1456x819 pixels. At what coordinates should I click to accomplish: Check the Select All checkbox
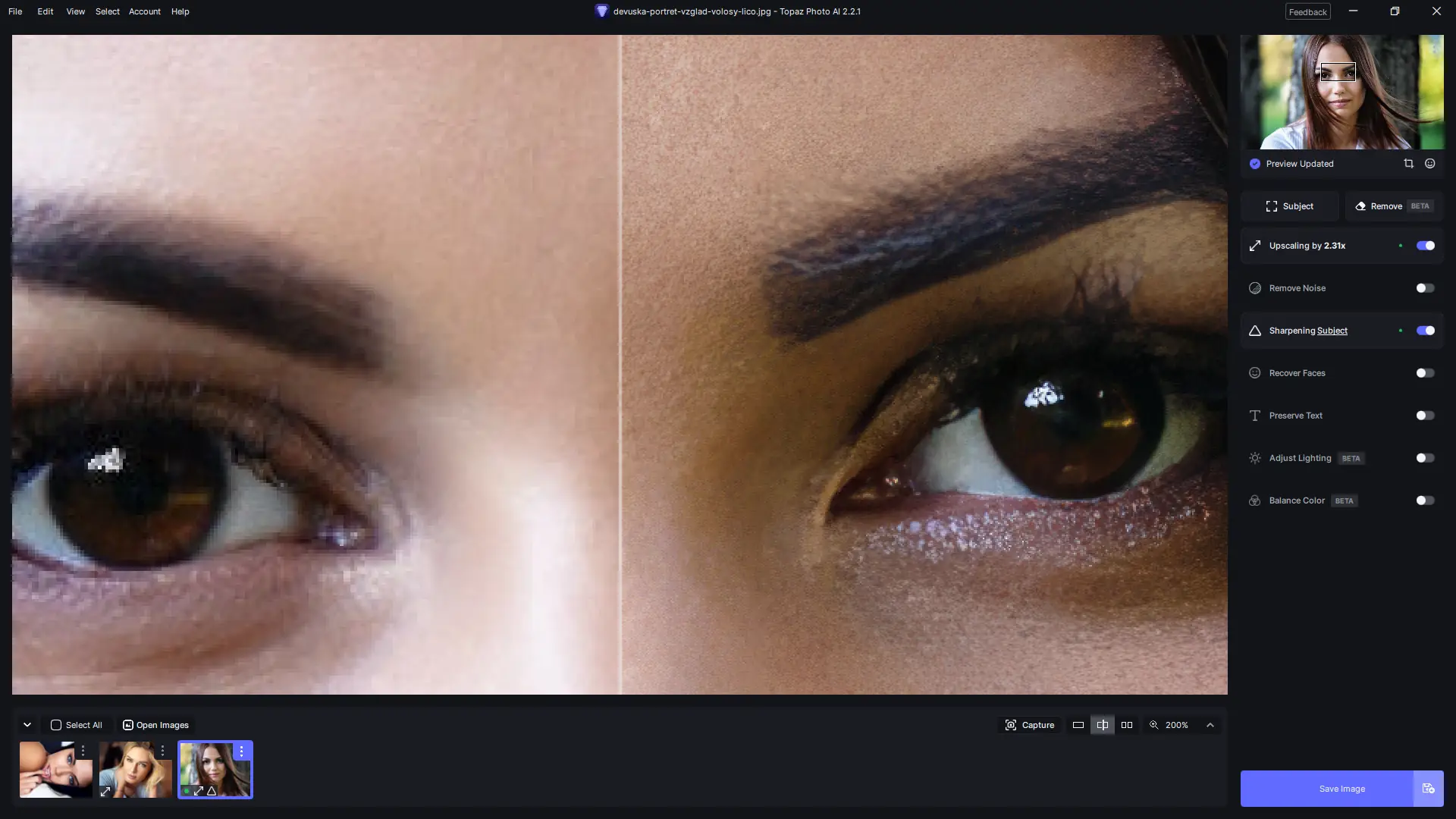pyautogui.click(x=56, y=725)
